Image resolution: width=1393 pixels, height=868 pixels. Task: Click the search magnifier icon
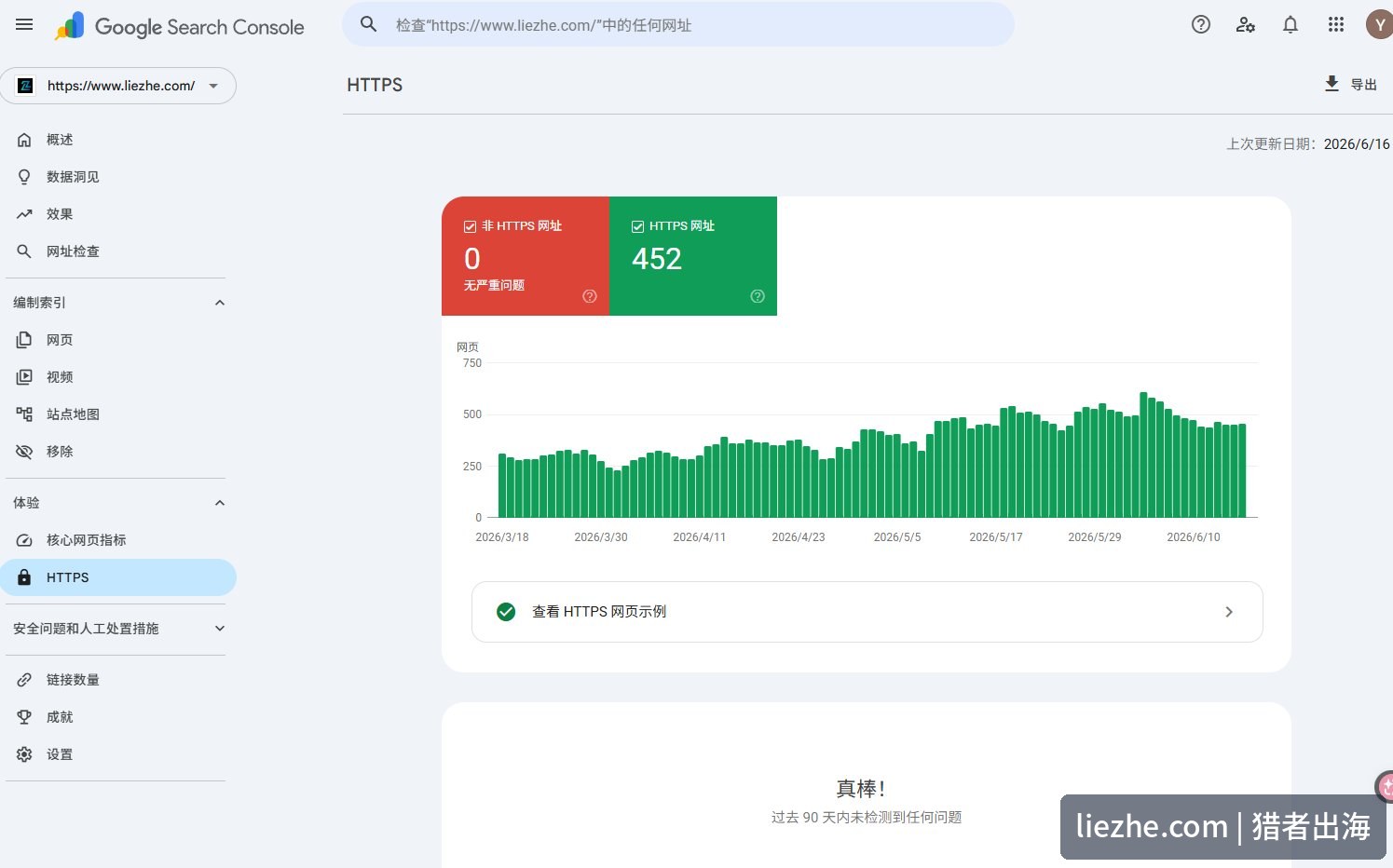[x=369, y=24]
